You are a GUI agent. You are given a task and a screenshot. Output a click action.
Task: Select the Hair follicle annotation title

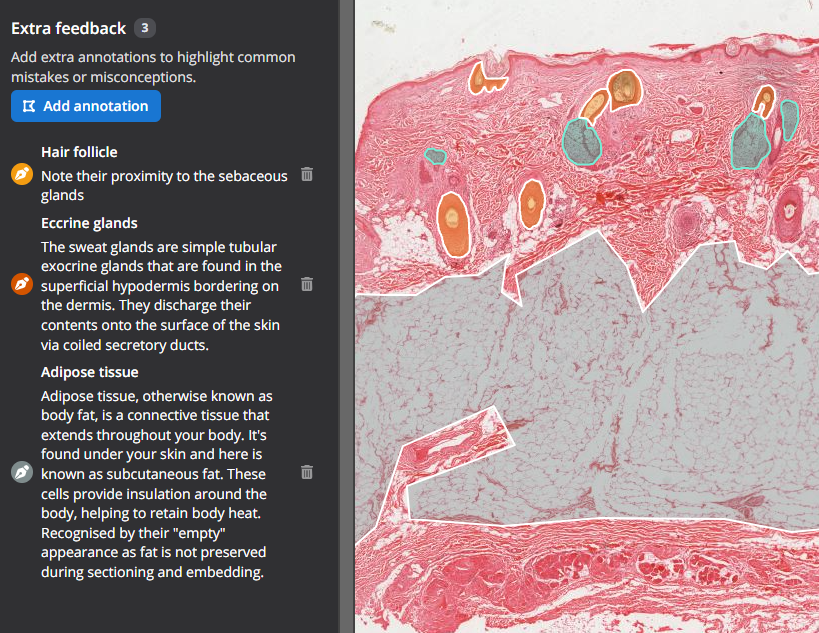[79, 152]
